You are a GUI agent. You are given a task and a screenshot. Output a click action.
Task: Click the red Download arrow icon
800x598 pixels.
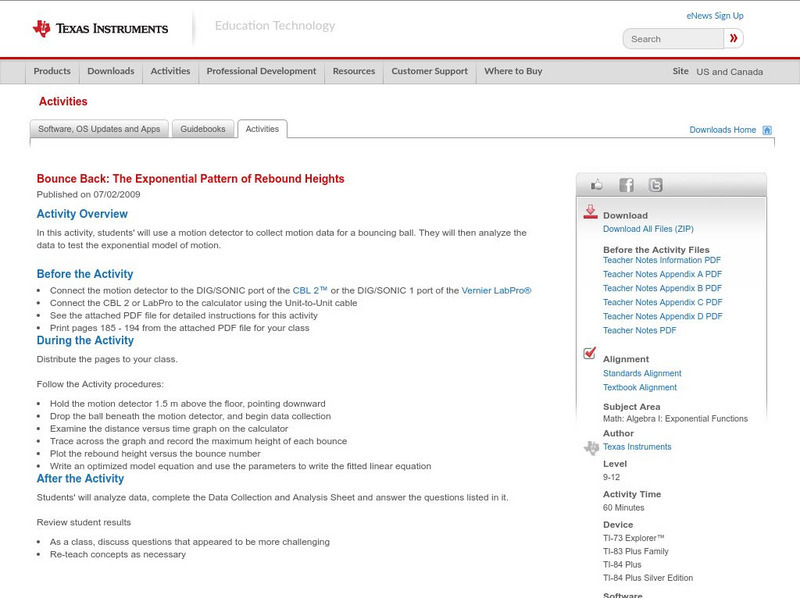coord(590,212)
